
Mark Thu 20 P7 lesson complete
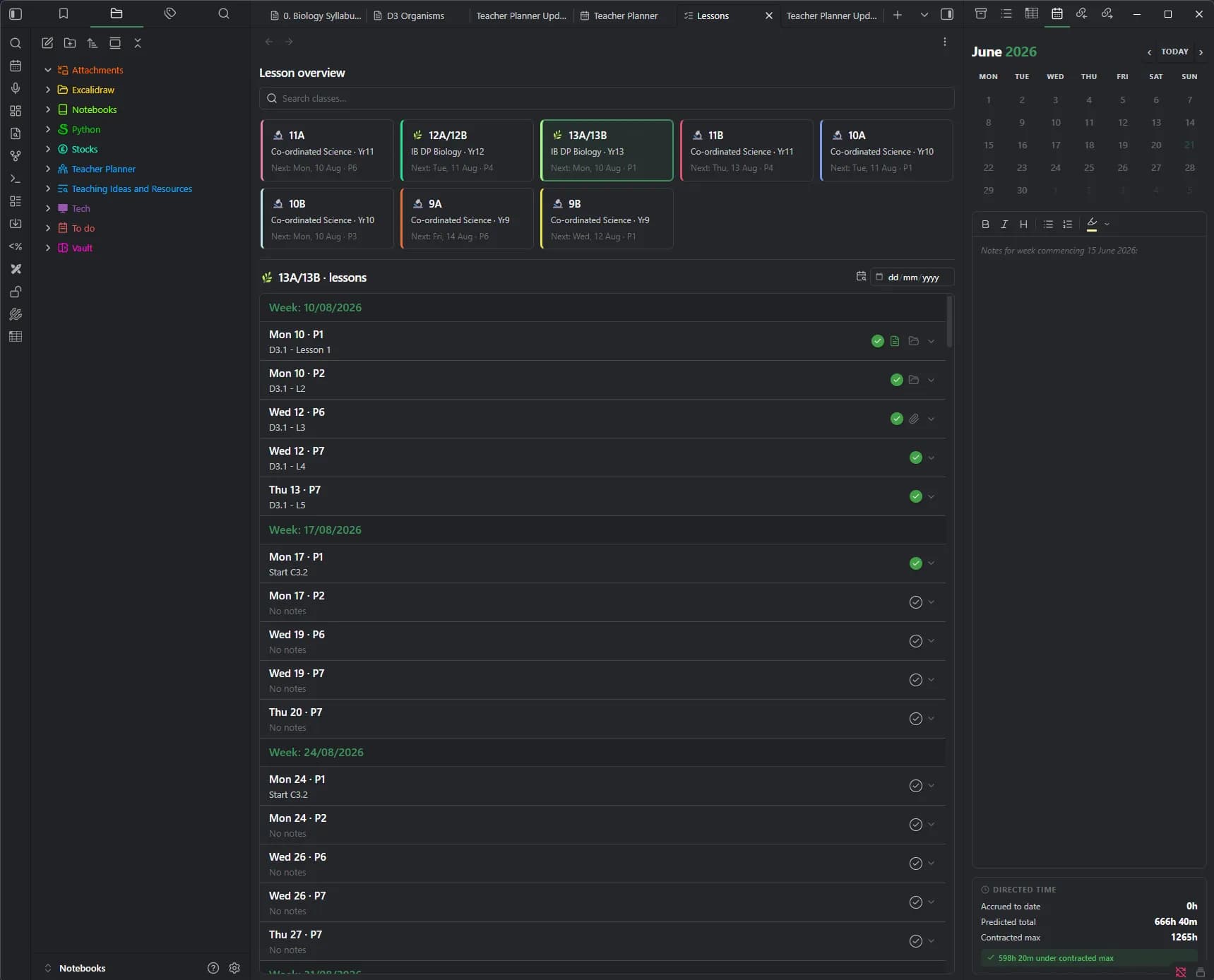(x=916, y=719)
